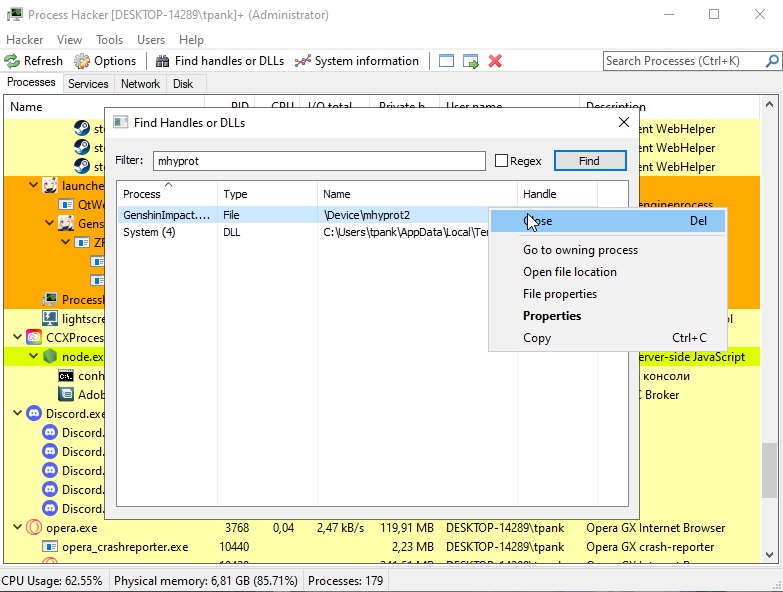Open the Hacker menu

(x=24, y=40)
